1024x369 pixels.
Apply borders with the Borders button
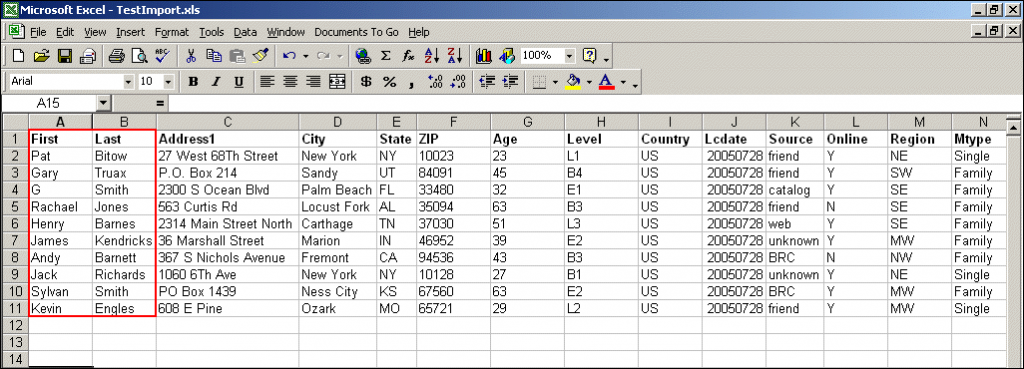click(539, 82)
